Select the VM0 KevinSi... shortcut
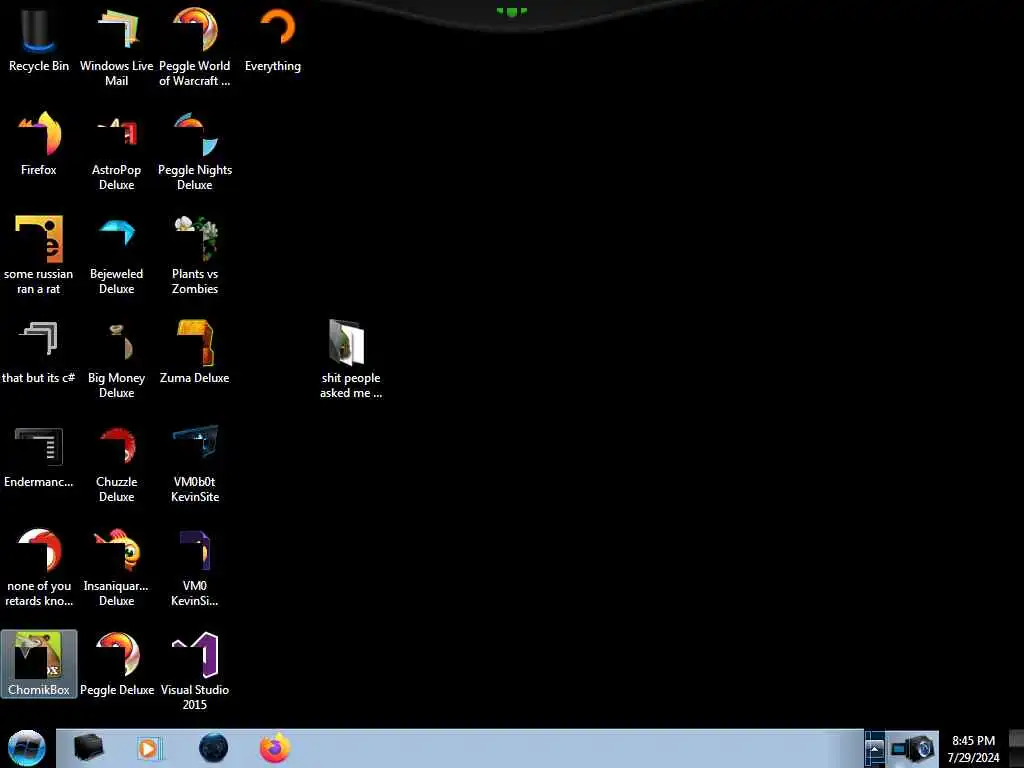1024x768 pixels. pyautogui.click(x=195, y=568)
